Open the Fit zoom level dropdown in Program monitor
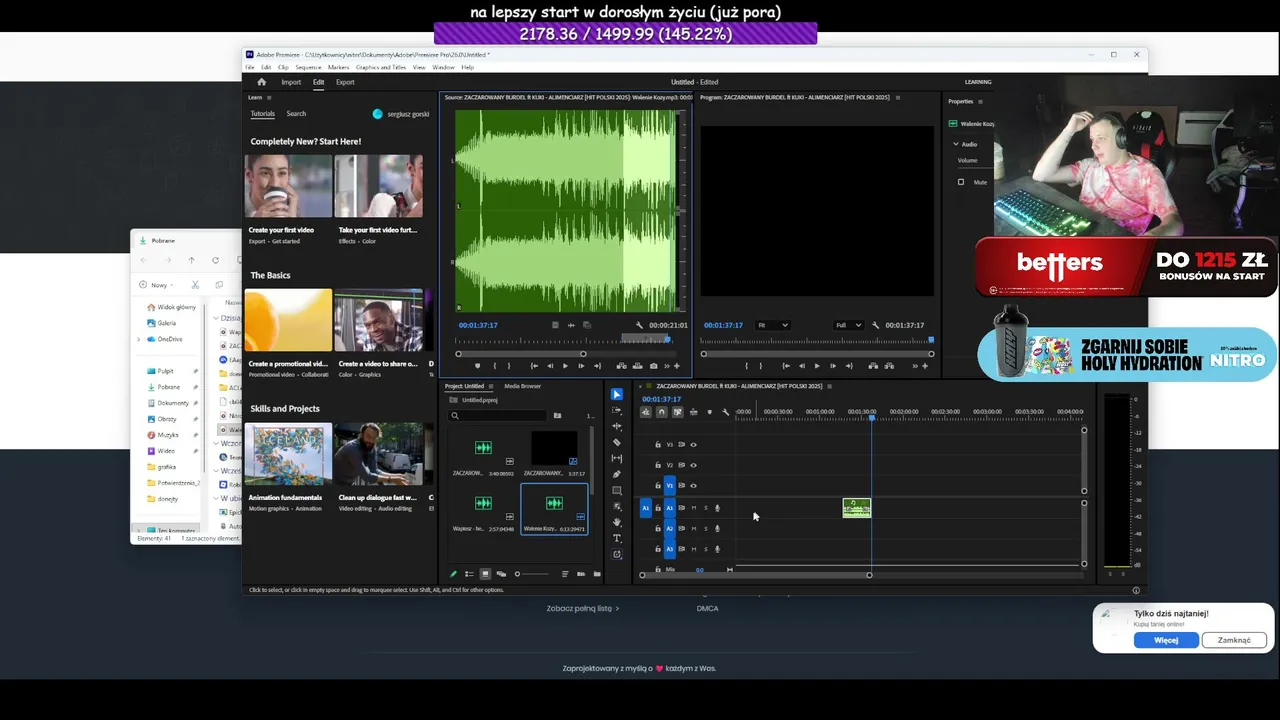The width and height of the screenshot is (1280, 720). pyautogui.click(x=772, y=325)
